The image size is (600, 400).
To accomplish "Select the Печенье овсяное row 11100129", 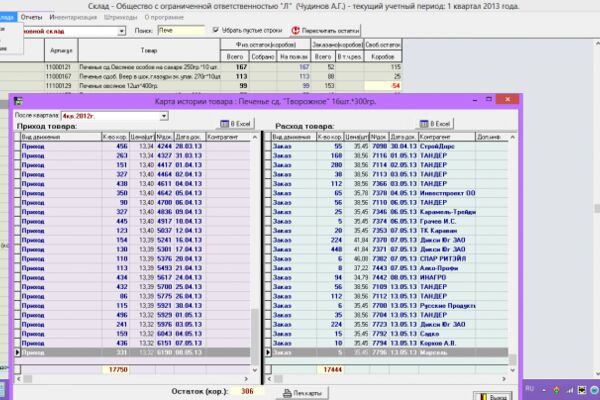I will 201,86.
